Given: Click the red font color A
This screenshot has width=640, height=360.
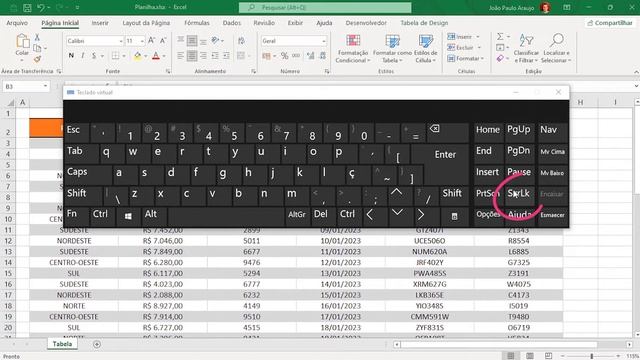Looking at the screenshot, I should [156, 56].
